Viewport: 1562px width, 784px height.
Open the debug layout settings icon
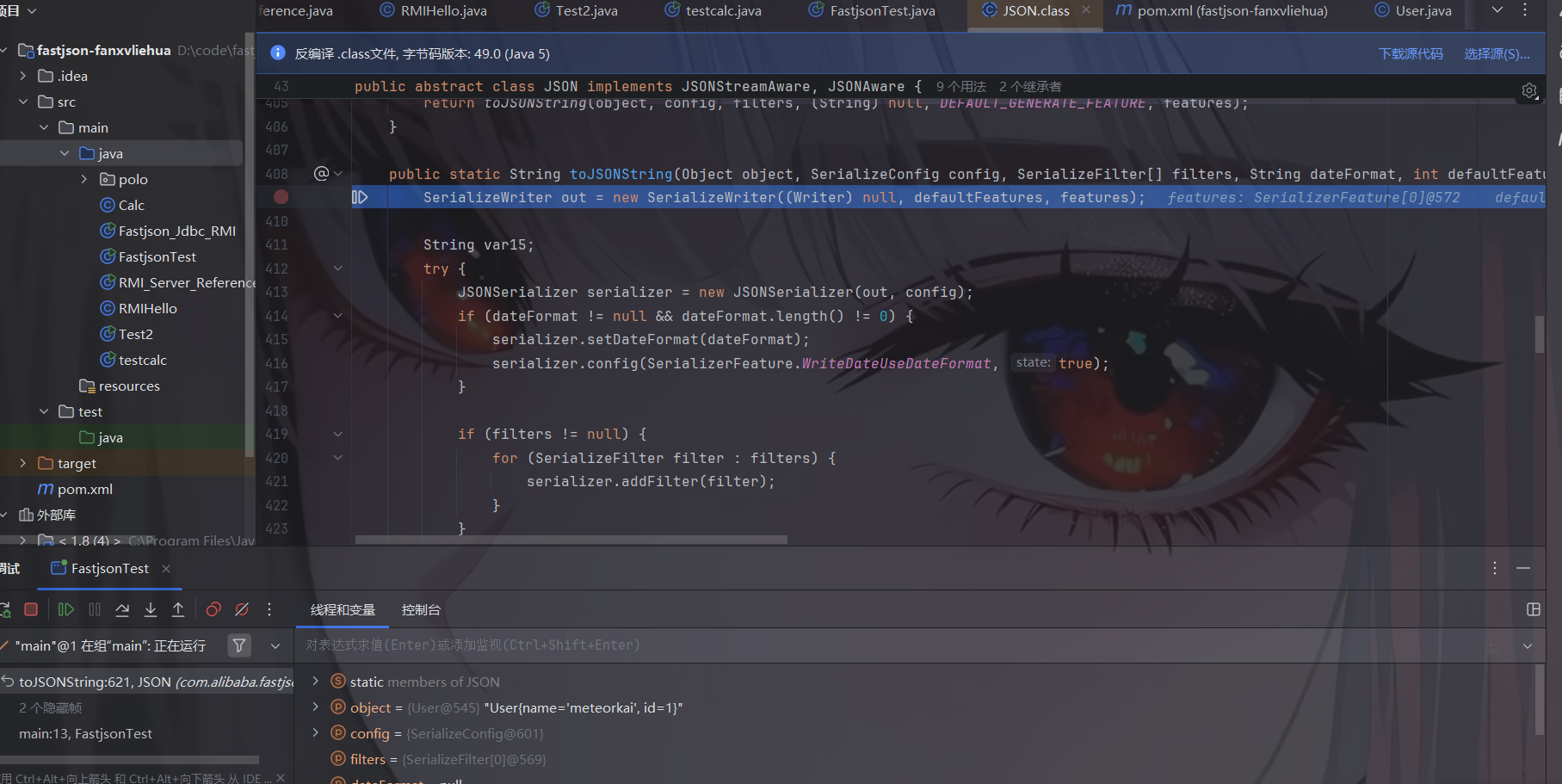coord(1533,609)
